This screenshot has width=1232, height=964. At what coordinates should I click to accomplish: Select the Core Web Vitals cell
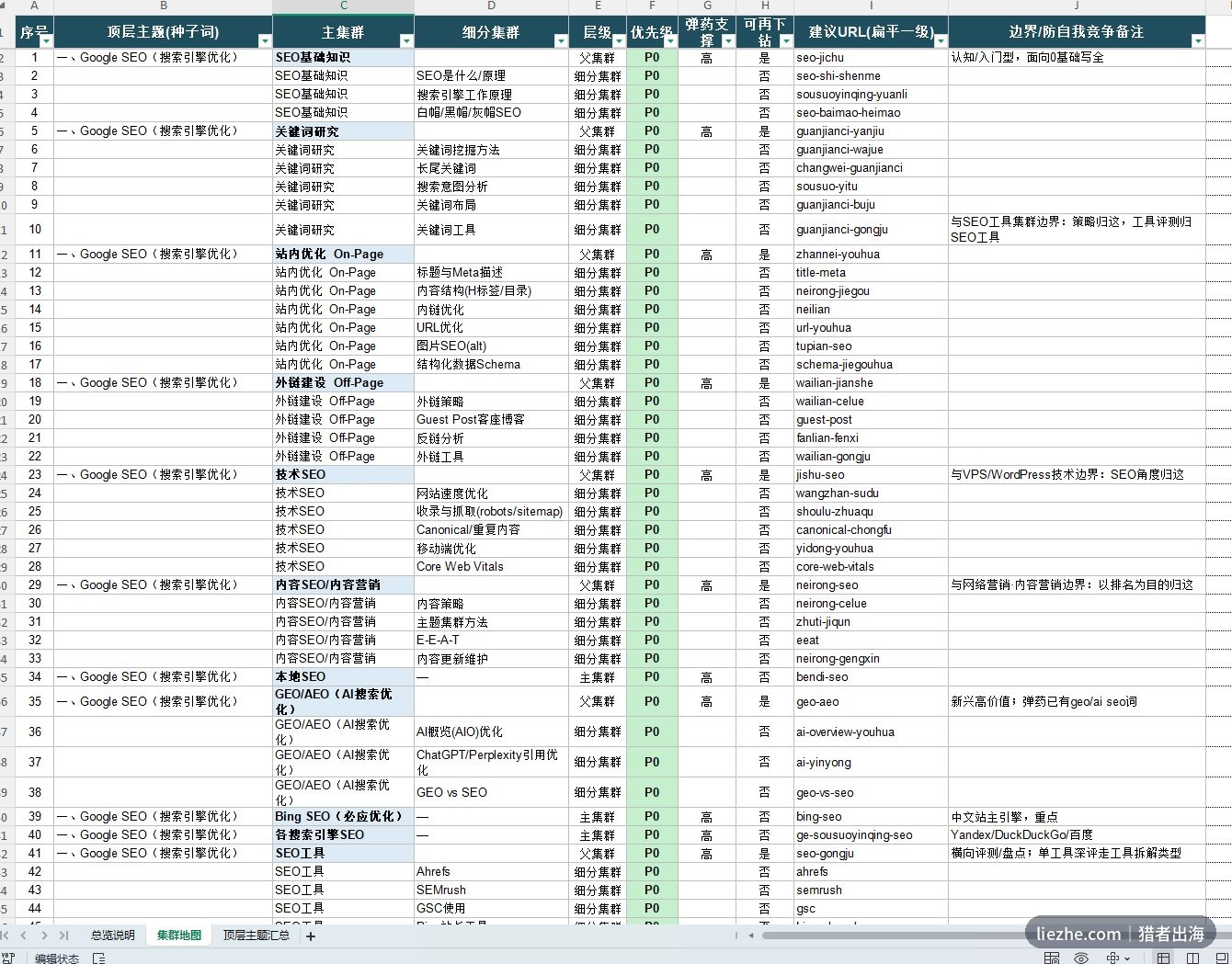coord(492,566)
